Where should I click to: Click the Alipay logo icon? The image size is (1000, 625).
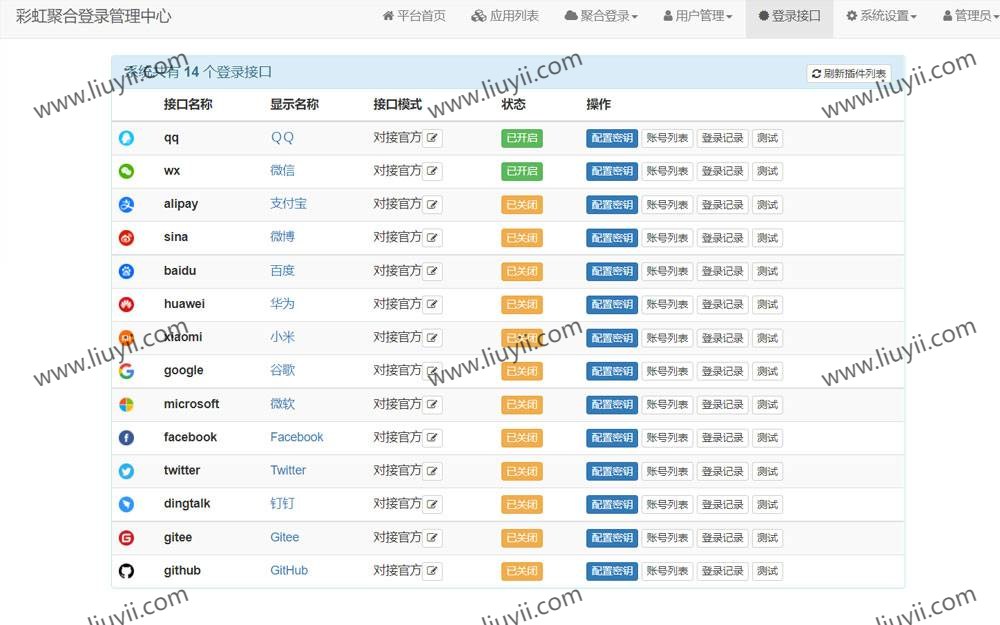(x=126, y=204)
